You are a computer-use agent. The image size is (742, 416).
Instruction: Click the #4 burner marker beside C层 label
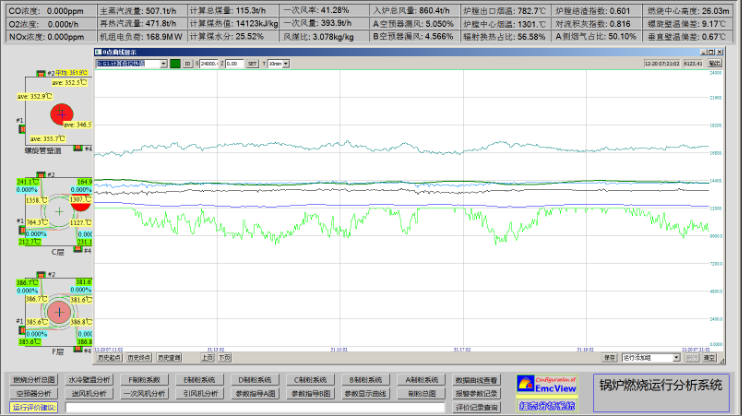[78, 249]
